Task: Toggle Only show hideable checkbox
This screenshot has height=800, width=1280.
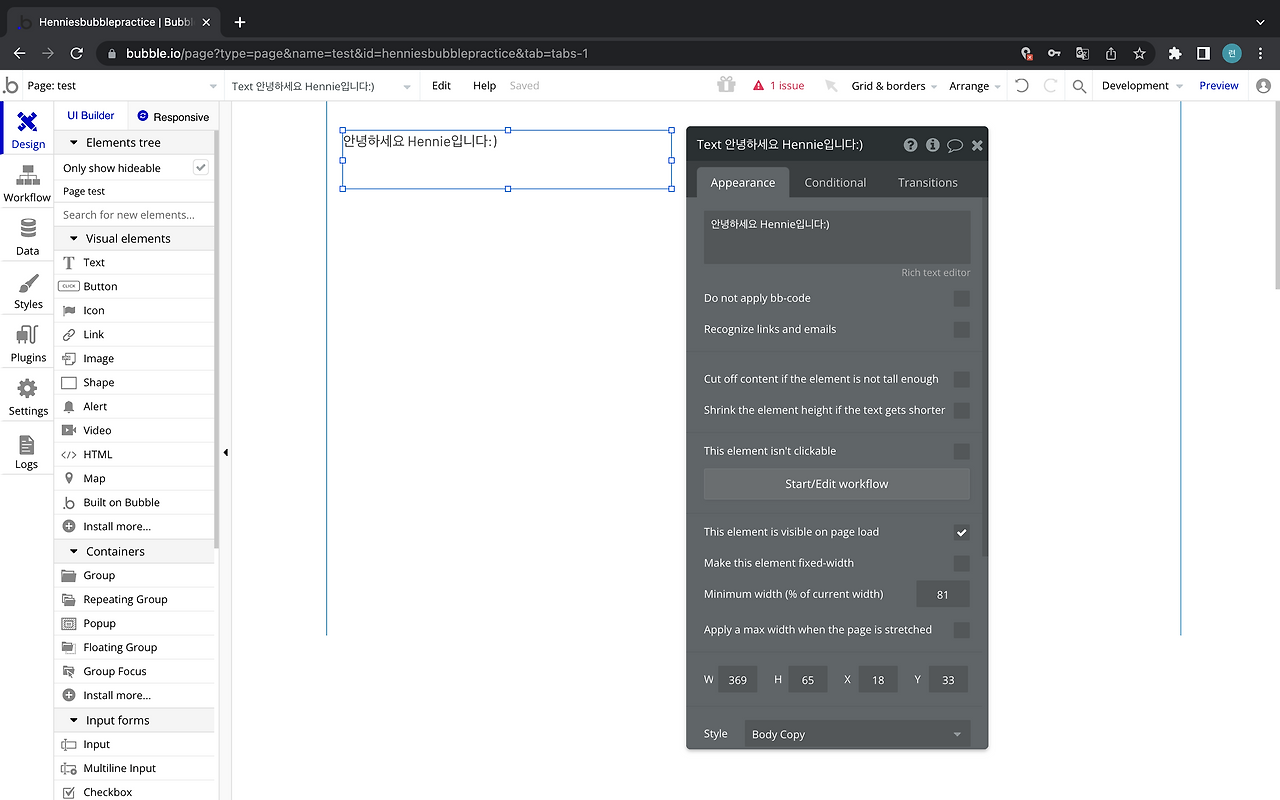Action: (201, 168)
